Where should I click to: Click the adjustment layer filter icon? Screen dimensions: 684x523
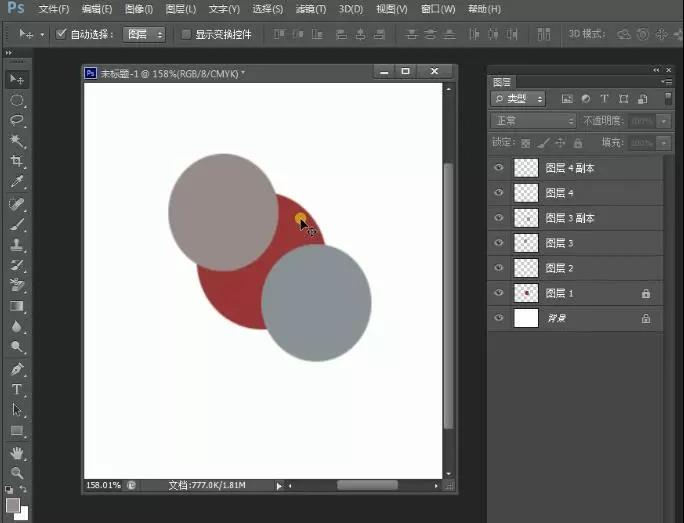pyautogui.click(x=585, y=99)
